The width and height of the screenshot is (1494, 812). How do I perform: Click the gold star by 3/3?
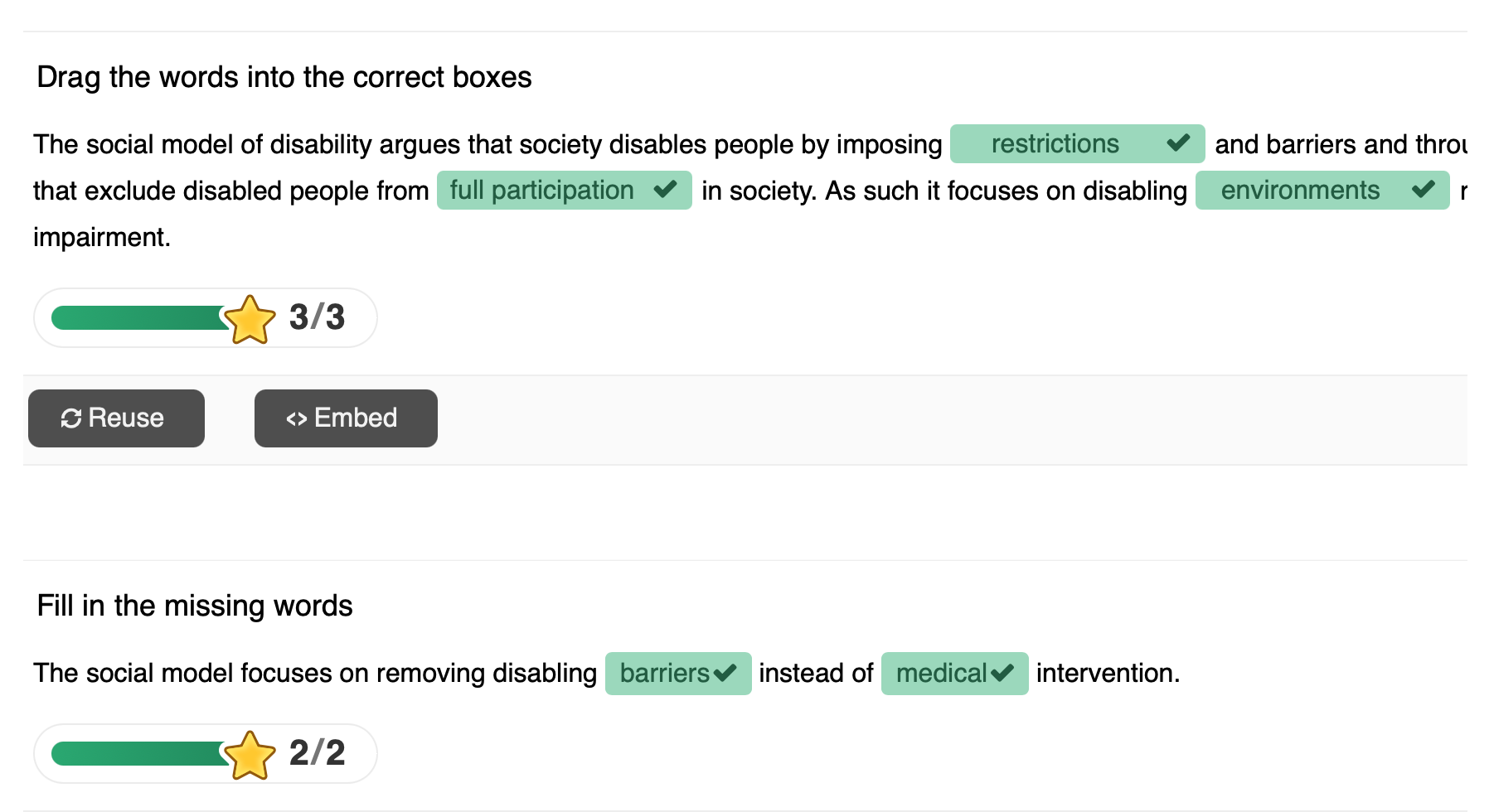[250, 319]
